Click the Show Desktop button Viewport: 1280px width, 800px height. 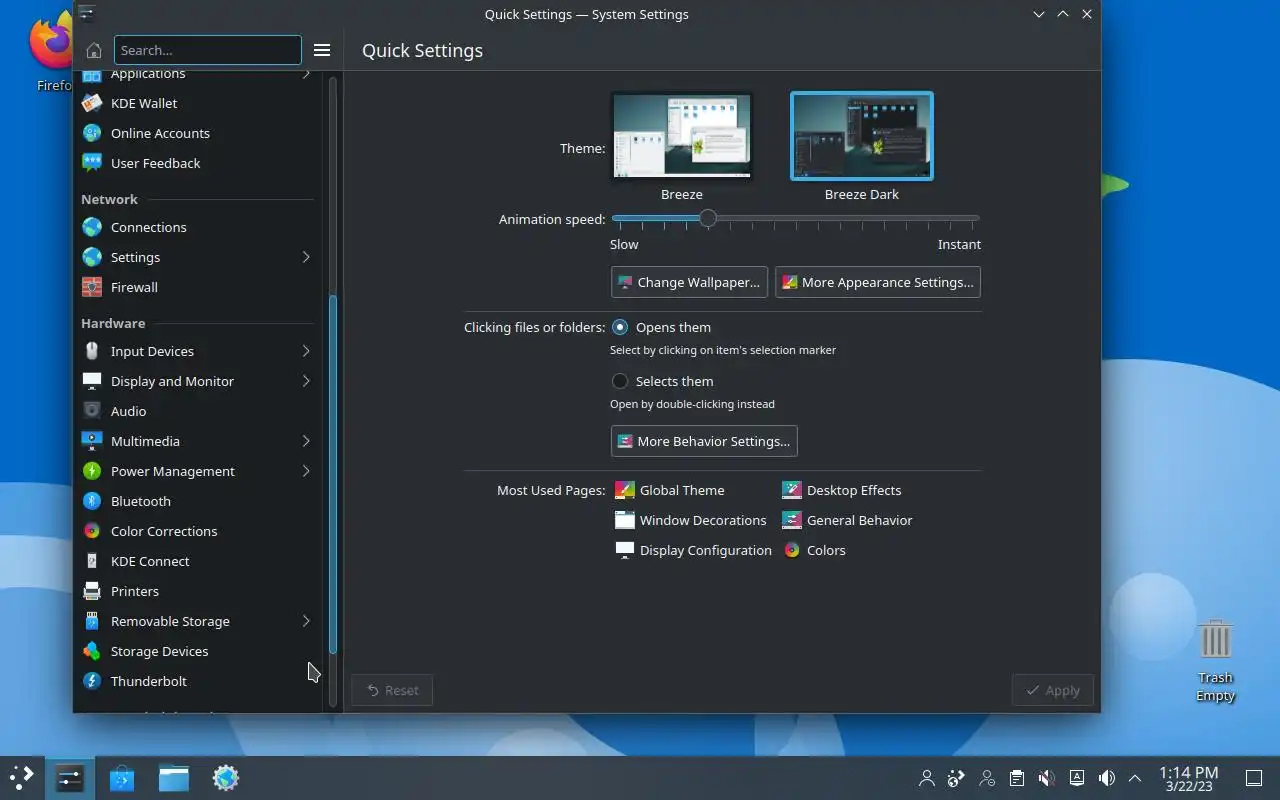click(1254, 778)
